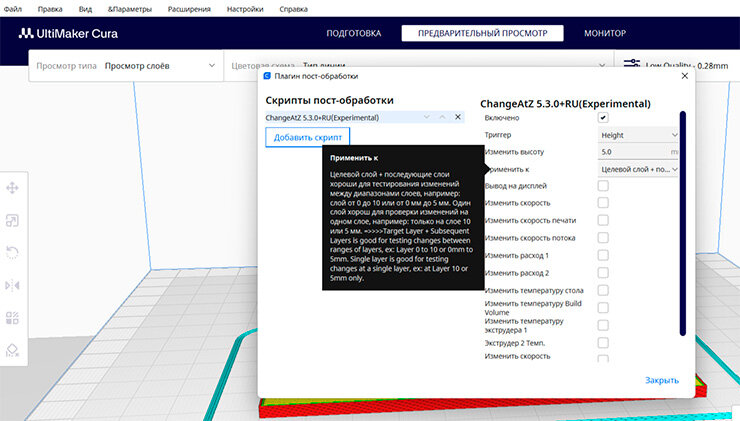The height and width of the screenshot is (421, 740).
Task: Click the plugin dialog title icon
Action: coord(267,76)
